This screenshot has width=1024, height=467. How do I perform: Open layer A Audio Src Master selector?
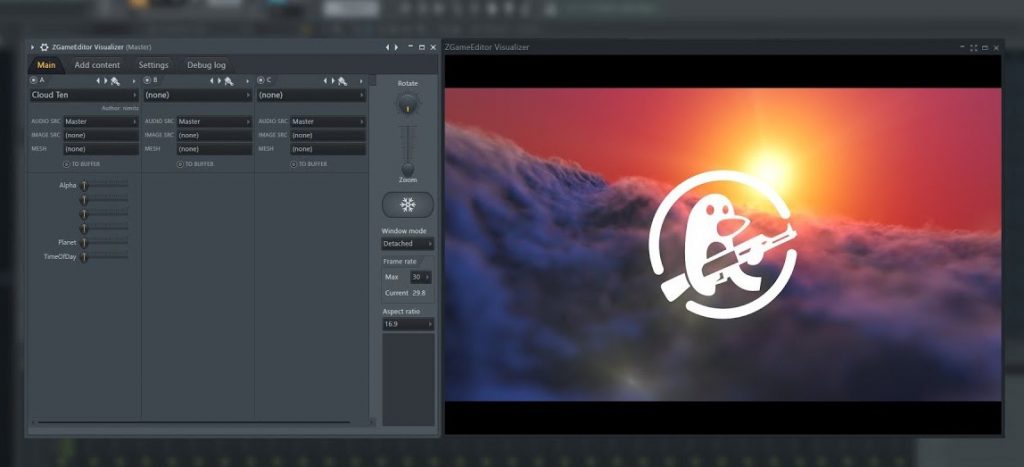pos(100,121)
